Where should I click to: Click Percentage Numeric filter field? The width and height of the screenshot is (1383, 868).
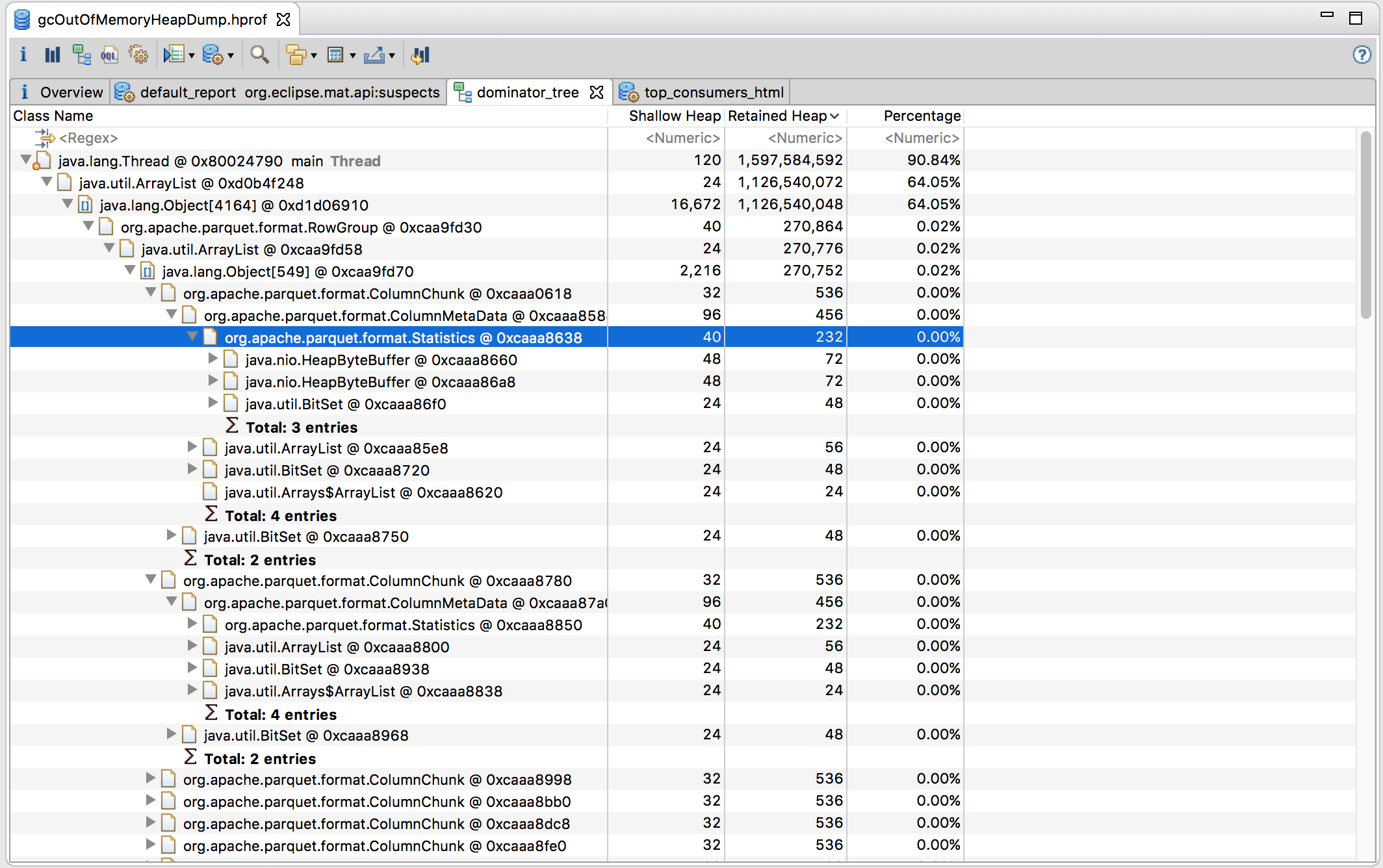(905, 138)
